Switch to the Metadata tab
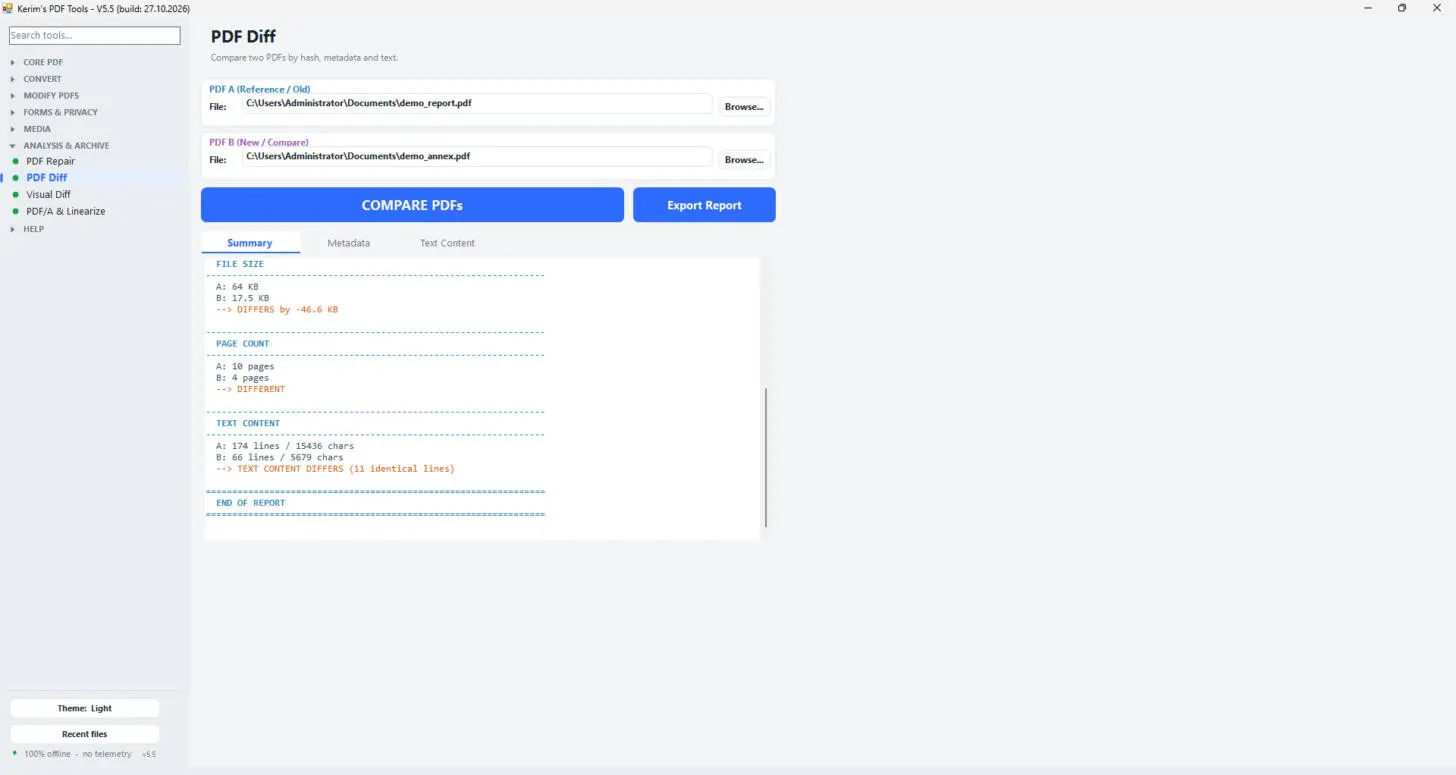This screenshot has height=775, width=1456. (x=348, y=243)
